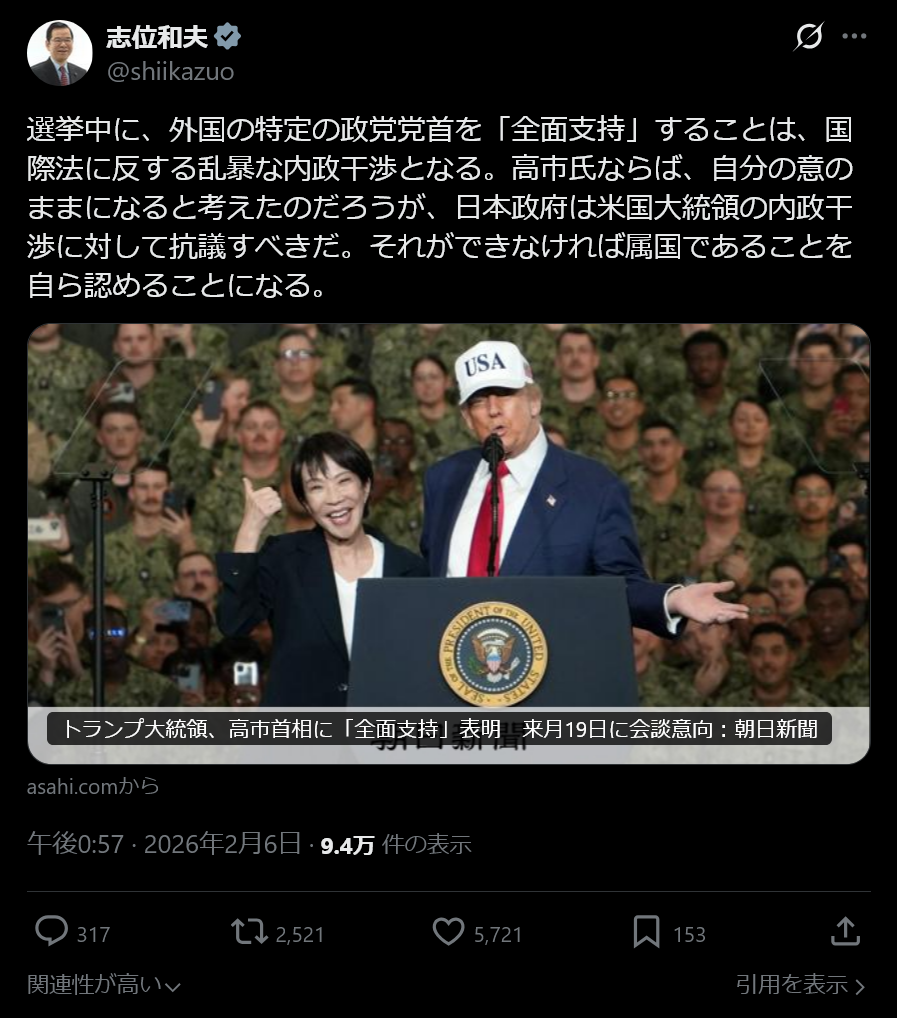The width and height of the screenshot is (897, 1018).
Task: Open the Grok explain icon
Action: tap(809, 36)
